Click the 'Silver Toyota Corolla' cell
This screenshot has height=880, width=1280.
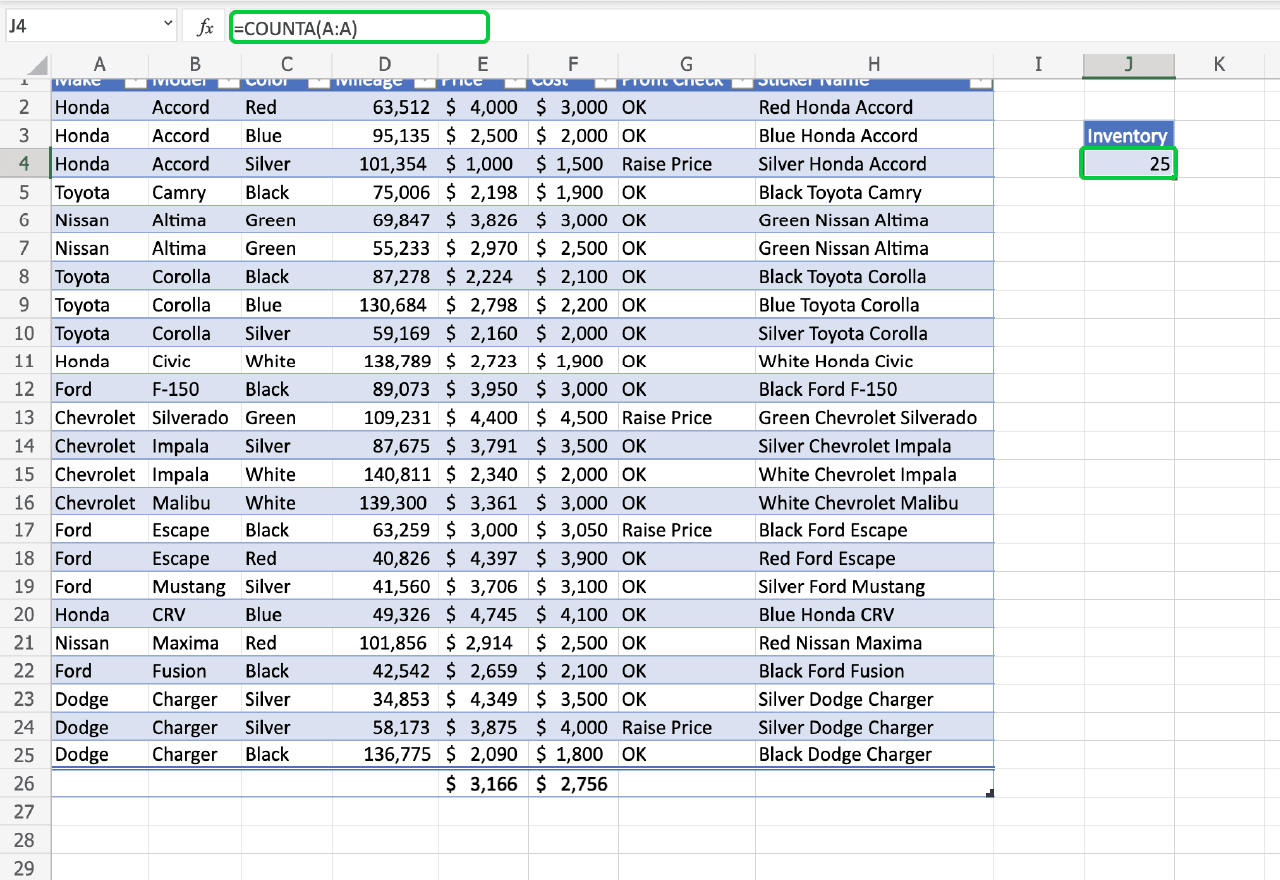tap(874, 333)
